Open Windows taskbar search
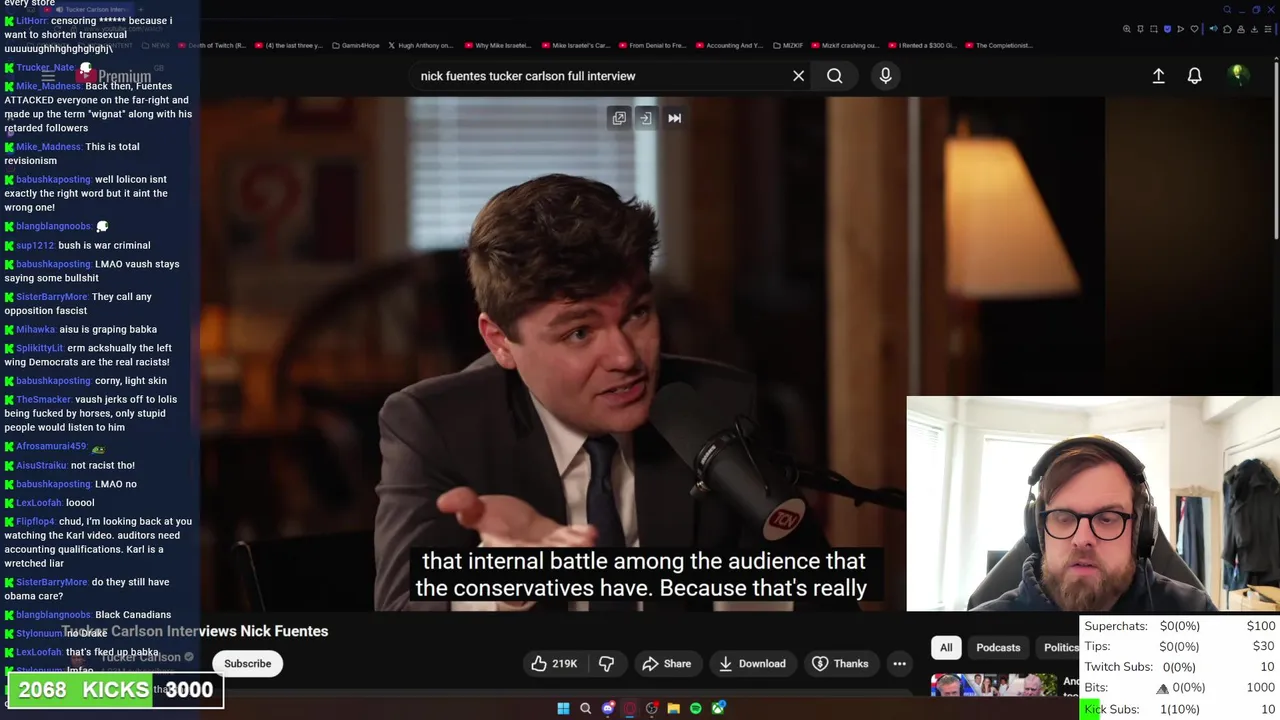 coord(585,708)
